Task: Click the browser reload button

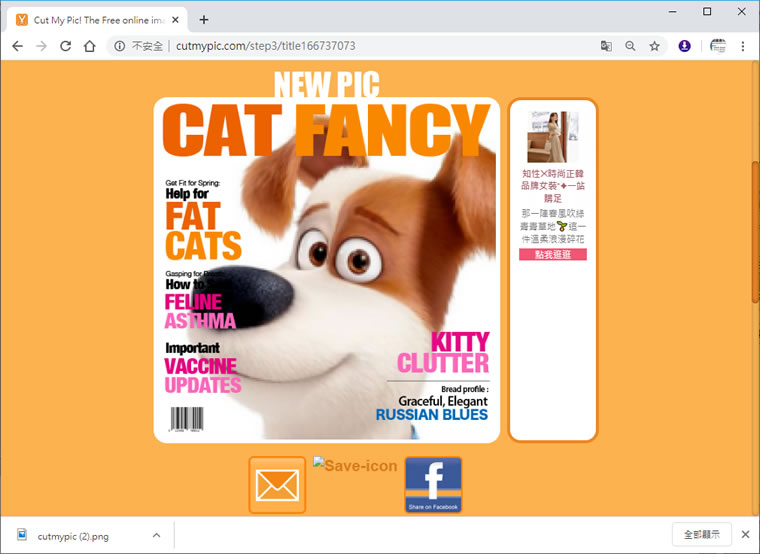Action: (65, 46)
